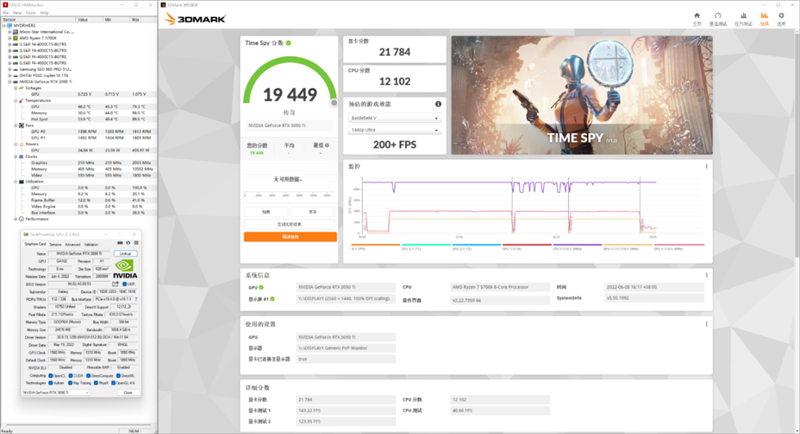Screen dimensions: 800x434
Task: Open the 3DMark Home tab icon
Action: (697, 16)
